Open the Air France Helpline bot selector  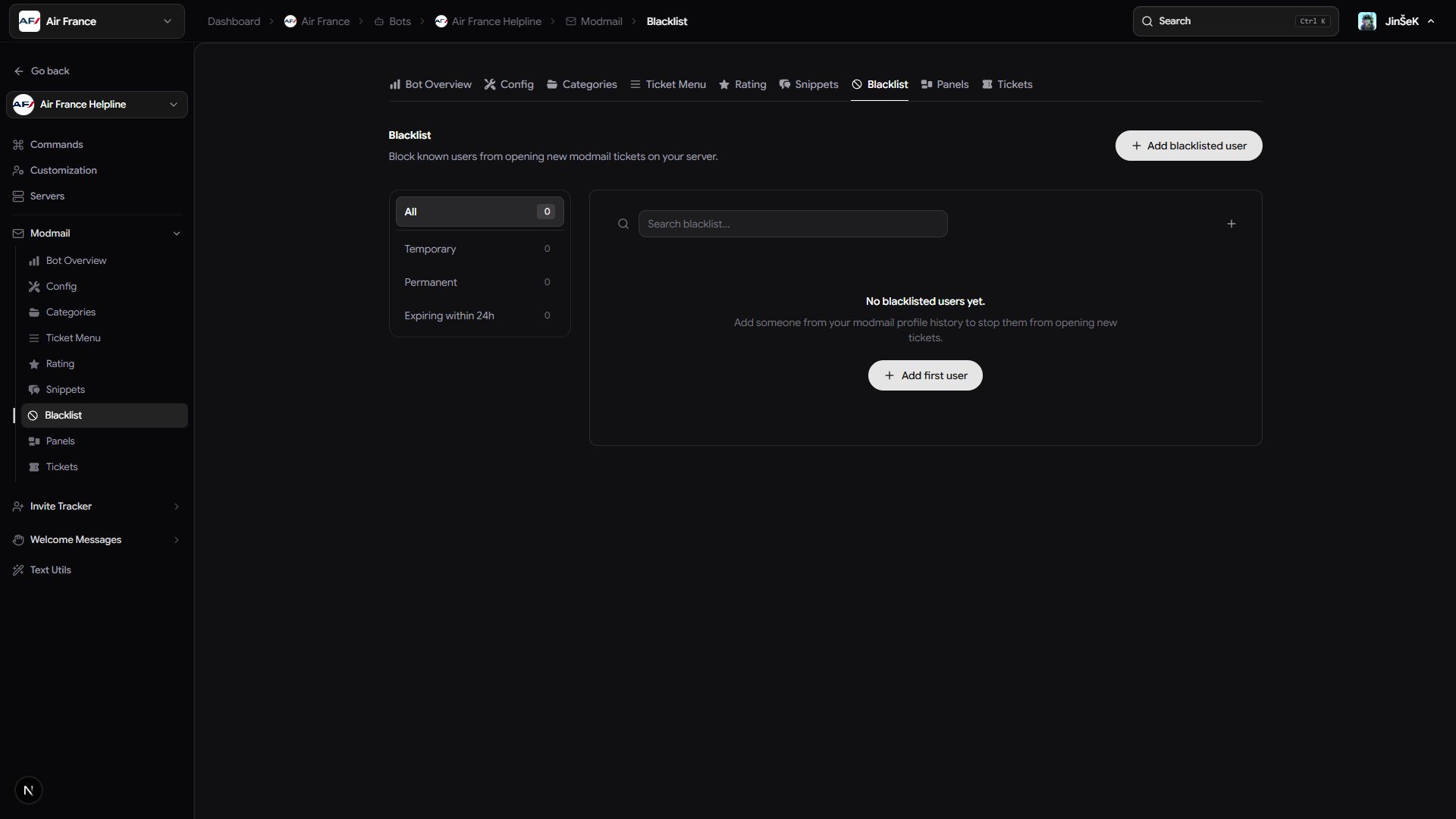click(97, 105)
